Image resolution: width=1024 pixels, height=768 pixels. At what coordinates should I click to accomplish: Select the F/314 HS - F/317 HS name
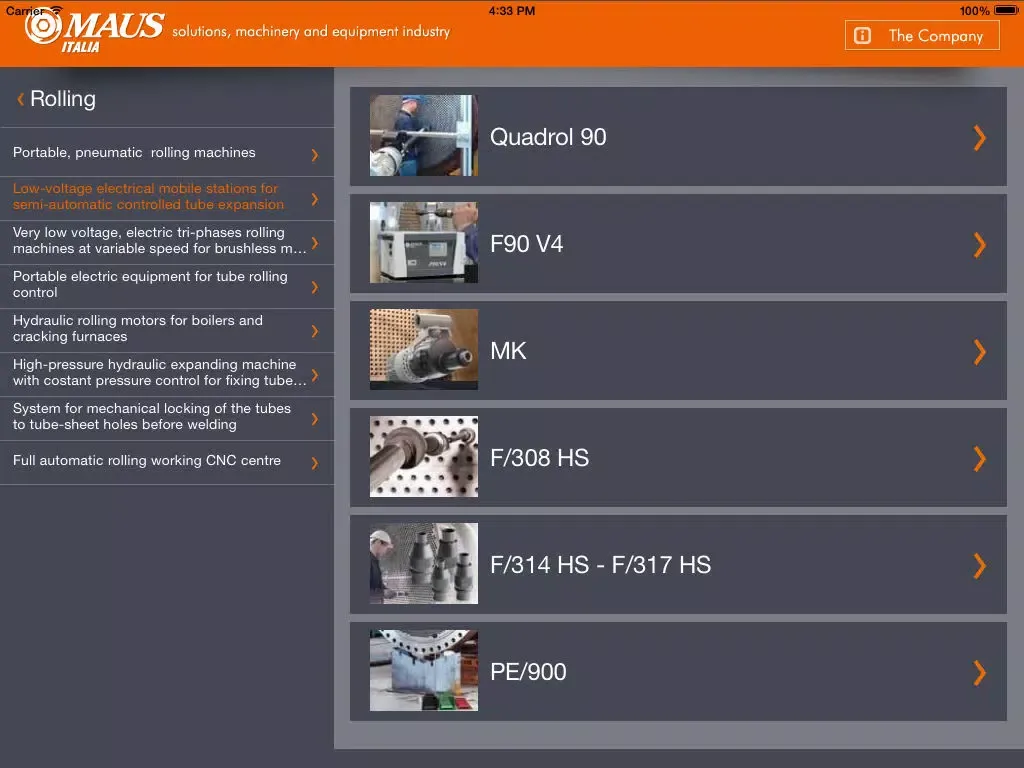coord(600,565)
